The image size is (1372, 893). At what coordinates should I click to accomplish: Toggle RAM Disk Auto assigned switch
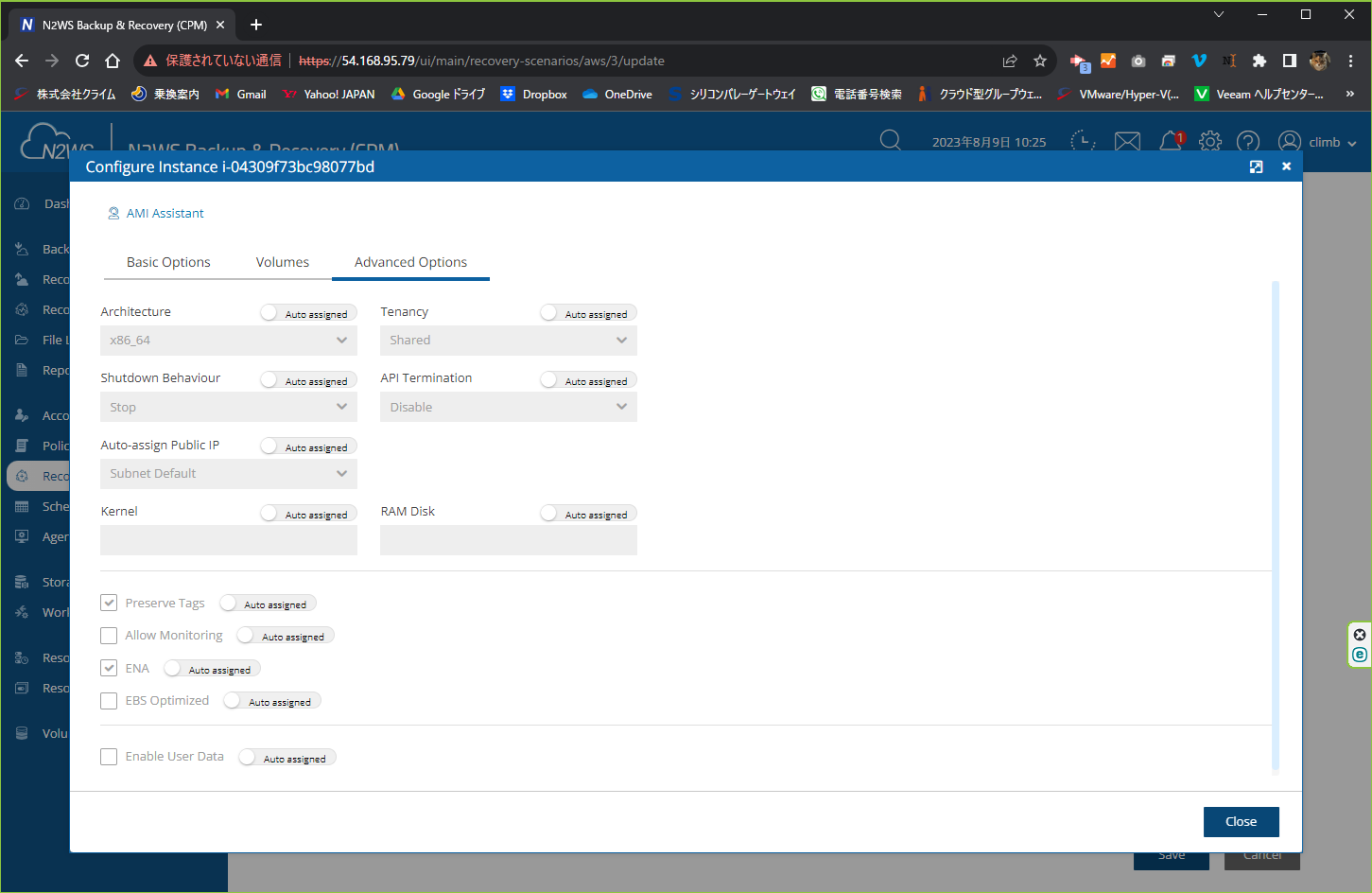click(587, 514)
